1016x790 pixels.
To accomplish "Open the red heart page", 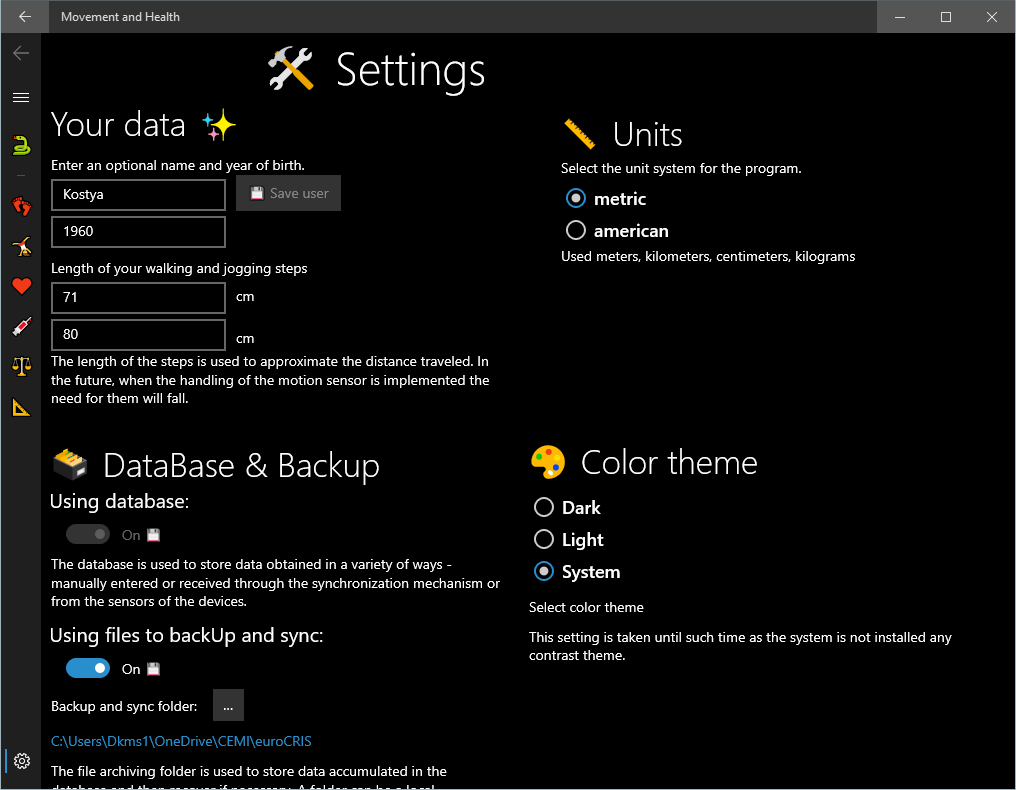I will (21, 287).
